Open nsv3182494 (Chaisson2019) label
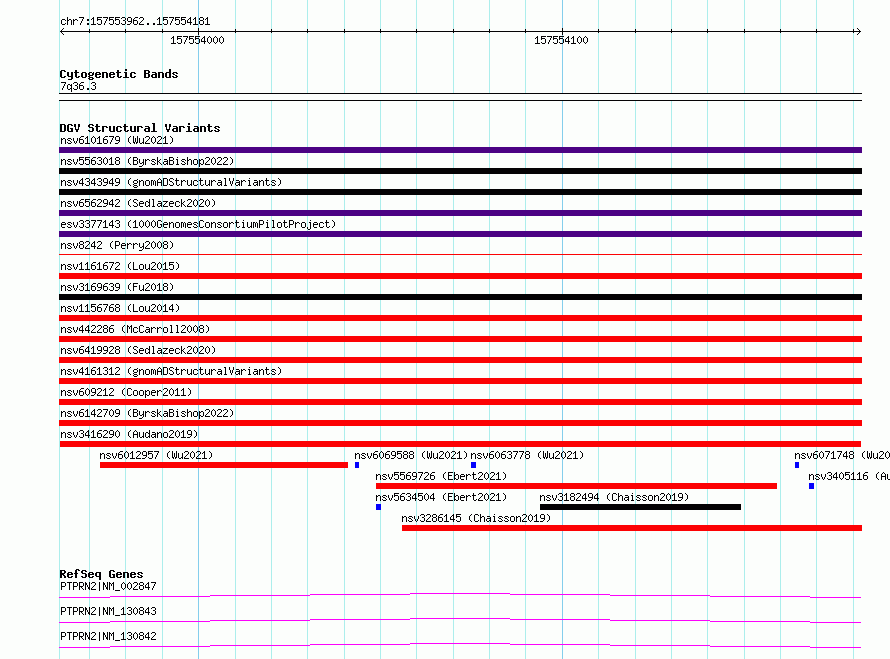 [614, 497]
